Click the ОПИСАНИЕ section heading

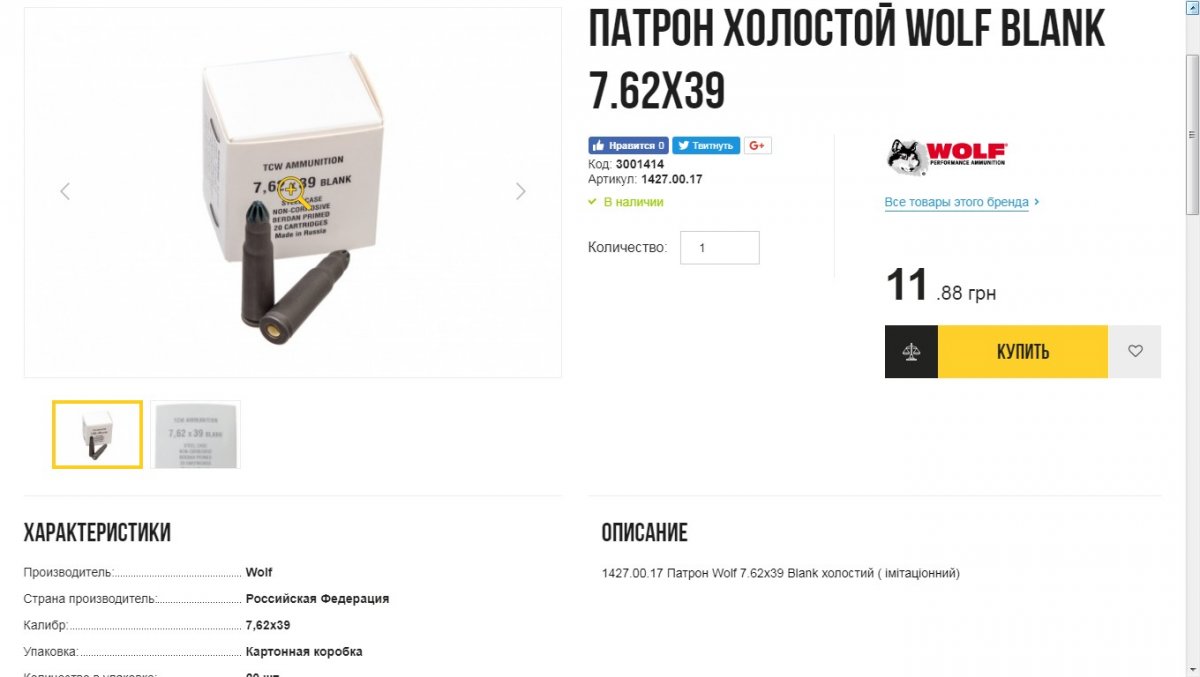[x=645, y=533]
